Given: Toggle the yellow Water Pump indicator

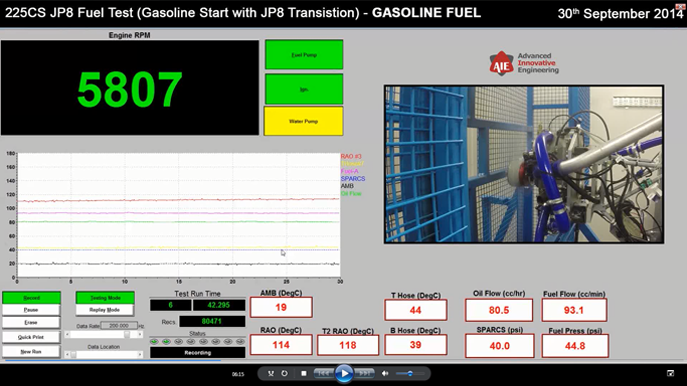Looking at the screenshot, I should click(303, 121).
